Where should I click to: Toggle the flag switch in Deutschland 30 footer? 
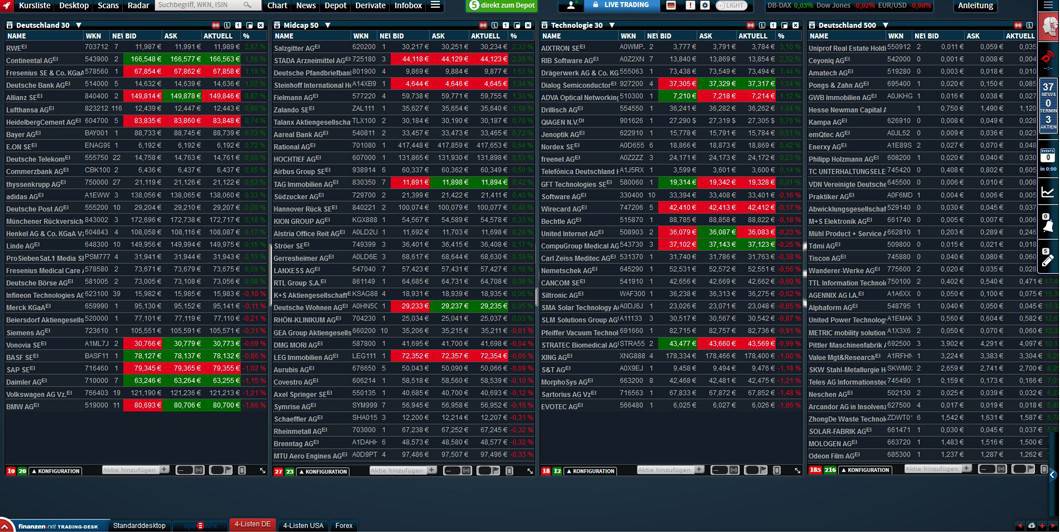(x=220, y=471)
